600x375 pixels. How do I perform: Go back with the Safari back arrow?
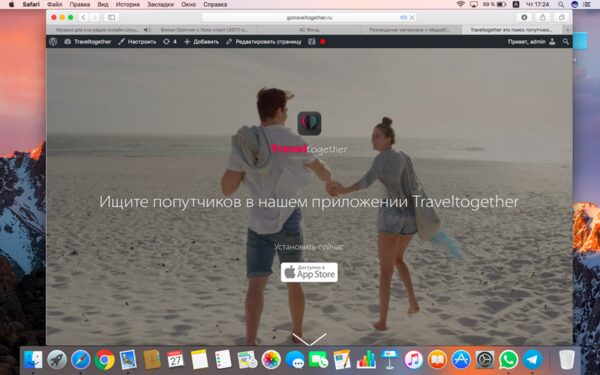[x=83, y=17]
